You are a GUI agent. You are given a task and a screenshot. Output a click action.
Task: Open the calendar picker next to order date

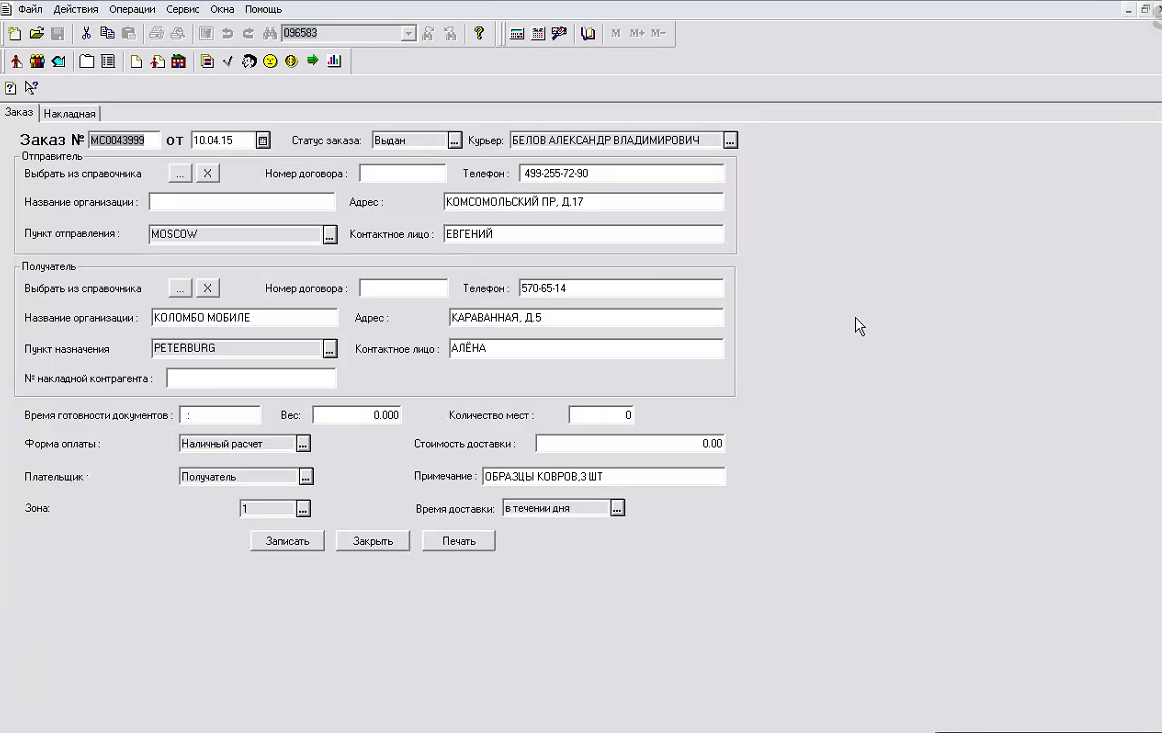tap(263, 141)
